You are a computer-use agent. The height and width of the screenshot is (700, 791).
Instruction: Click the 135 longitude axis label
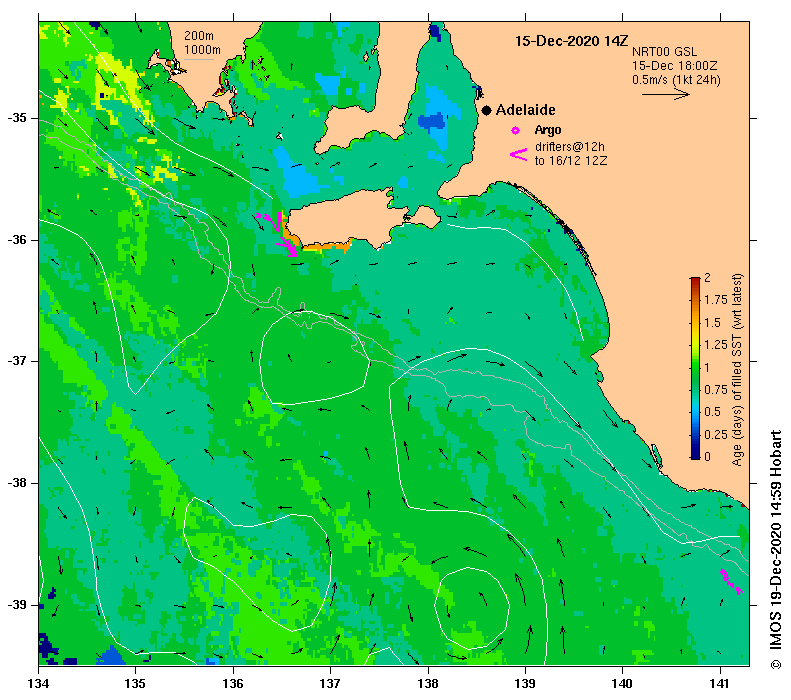click(x=136, y=683)
